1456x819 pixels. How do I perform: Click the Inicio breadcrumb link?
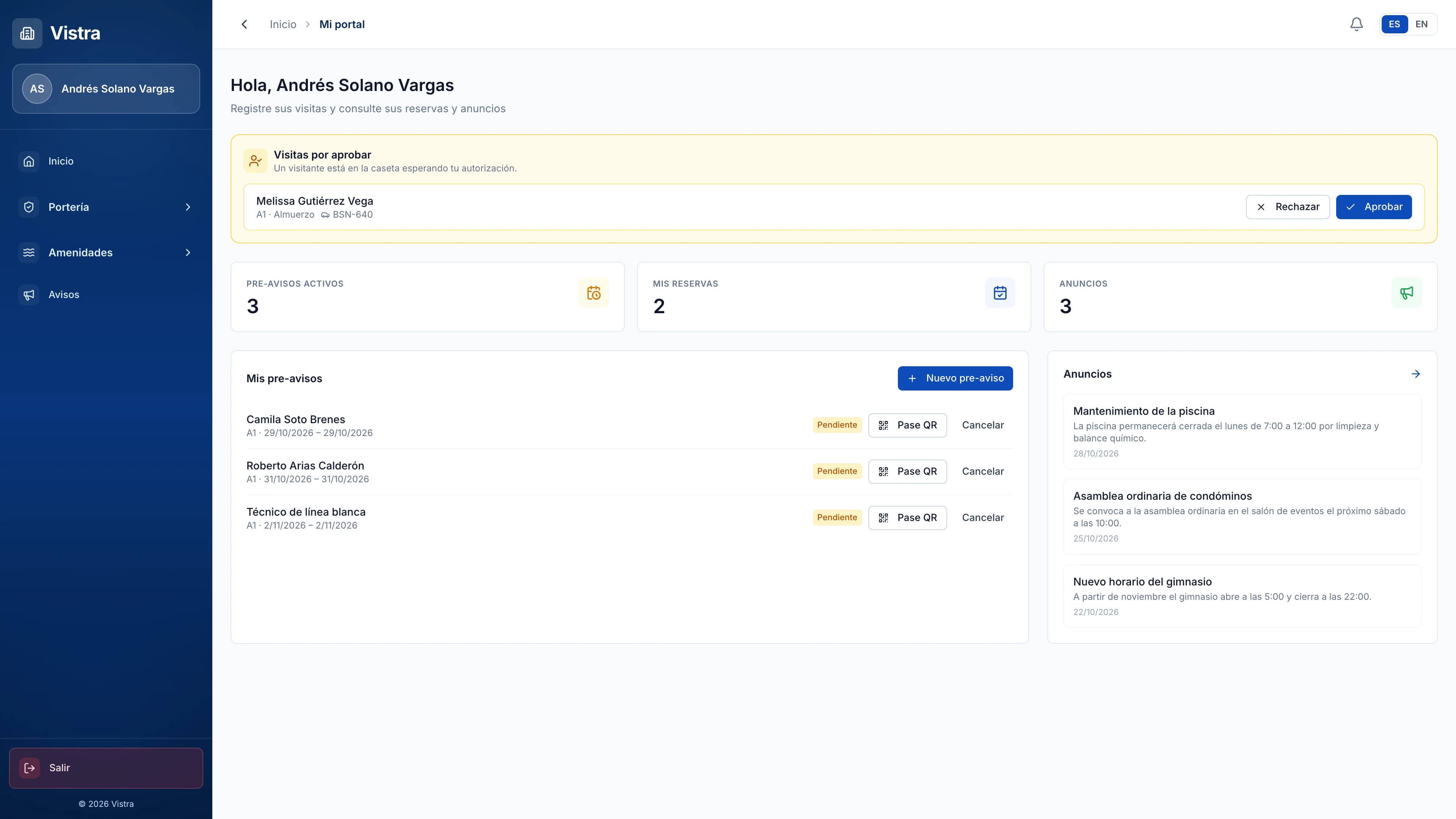[x=282, y=24]
